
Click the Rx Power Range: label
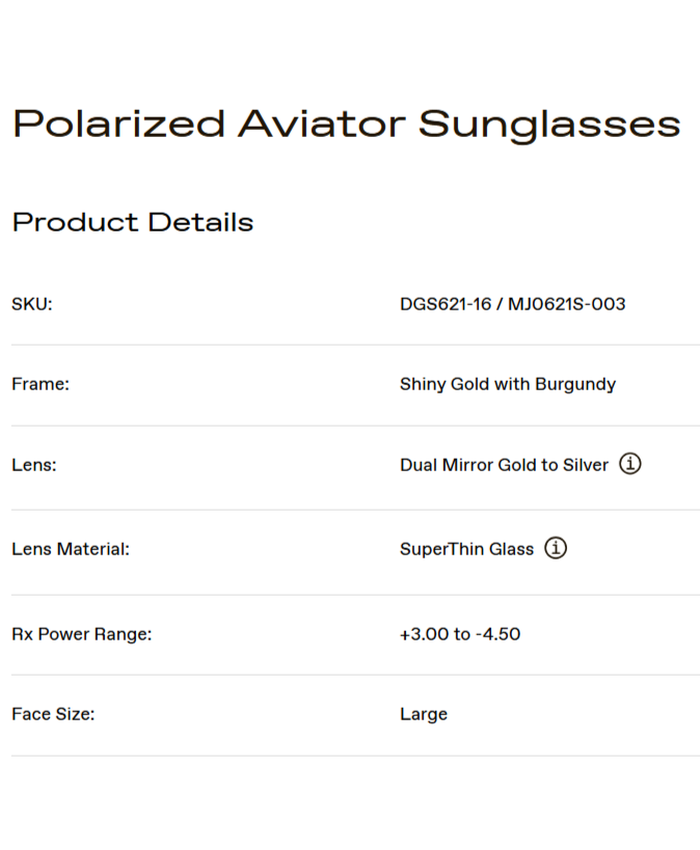tap(81, 634)
